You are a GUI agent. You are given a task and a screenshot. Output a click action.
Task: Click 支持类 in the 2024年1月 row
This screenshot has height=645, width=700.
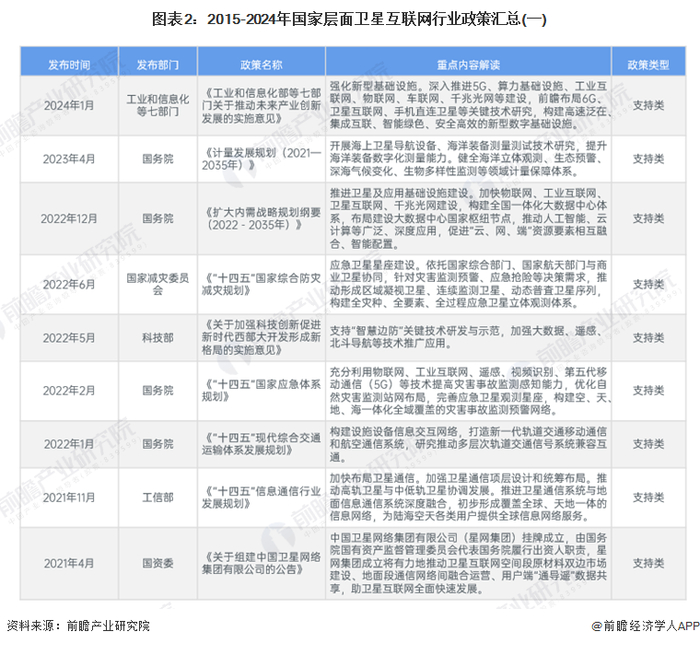648,105
